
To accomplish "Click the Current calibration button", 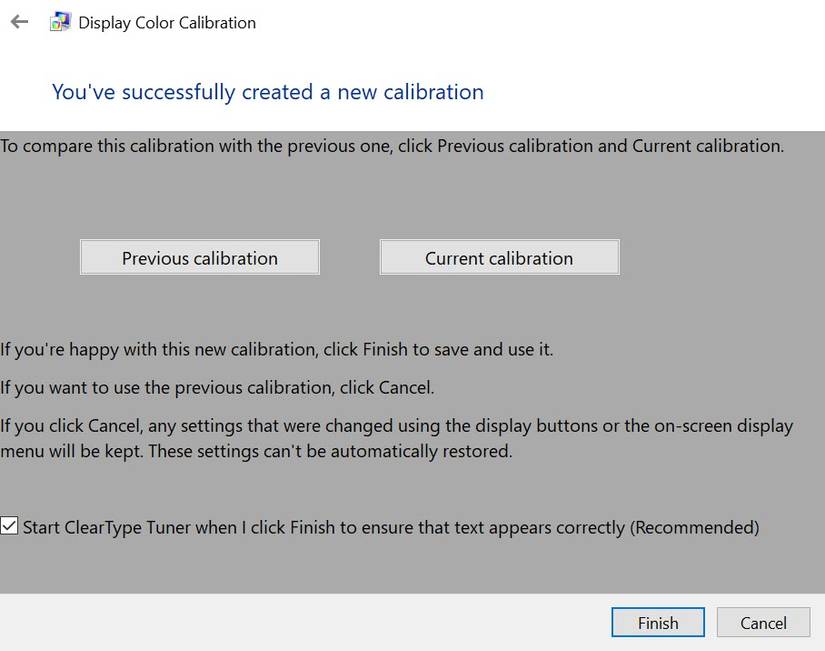I will click(x=499, y=257).
